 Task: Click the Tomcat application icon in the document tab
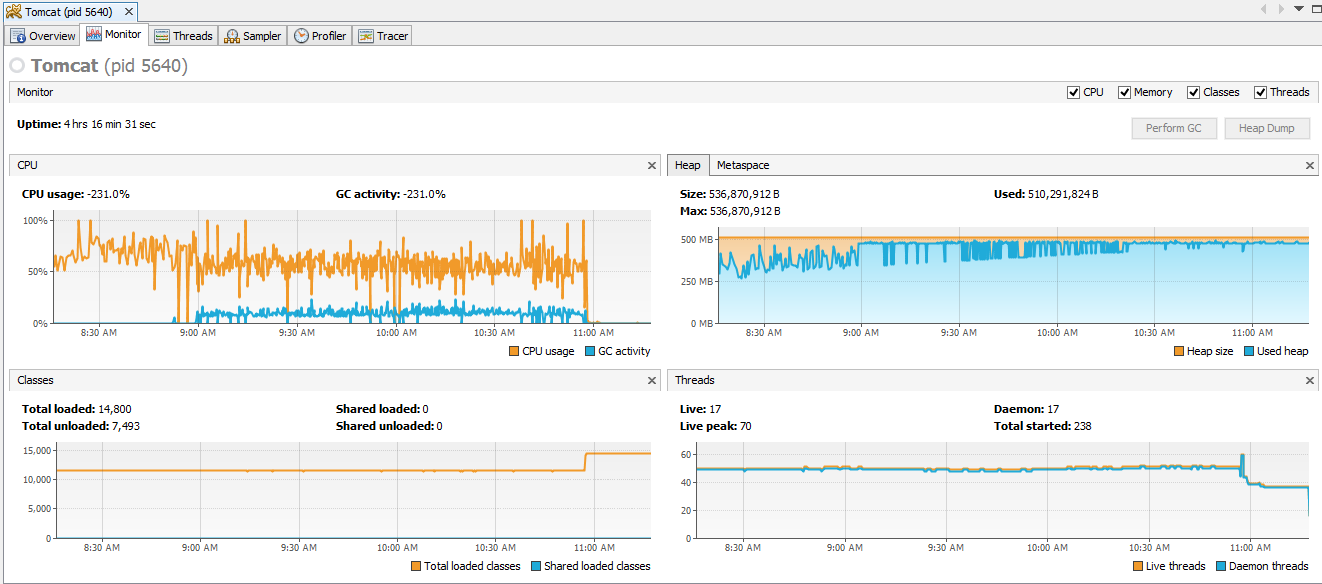pos(14,11)
